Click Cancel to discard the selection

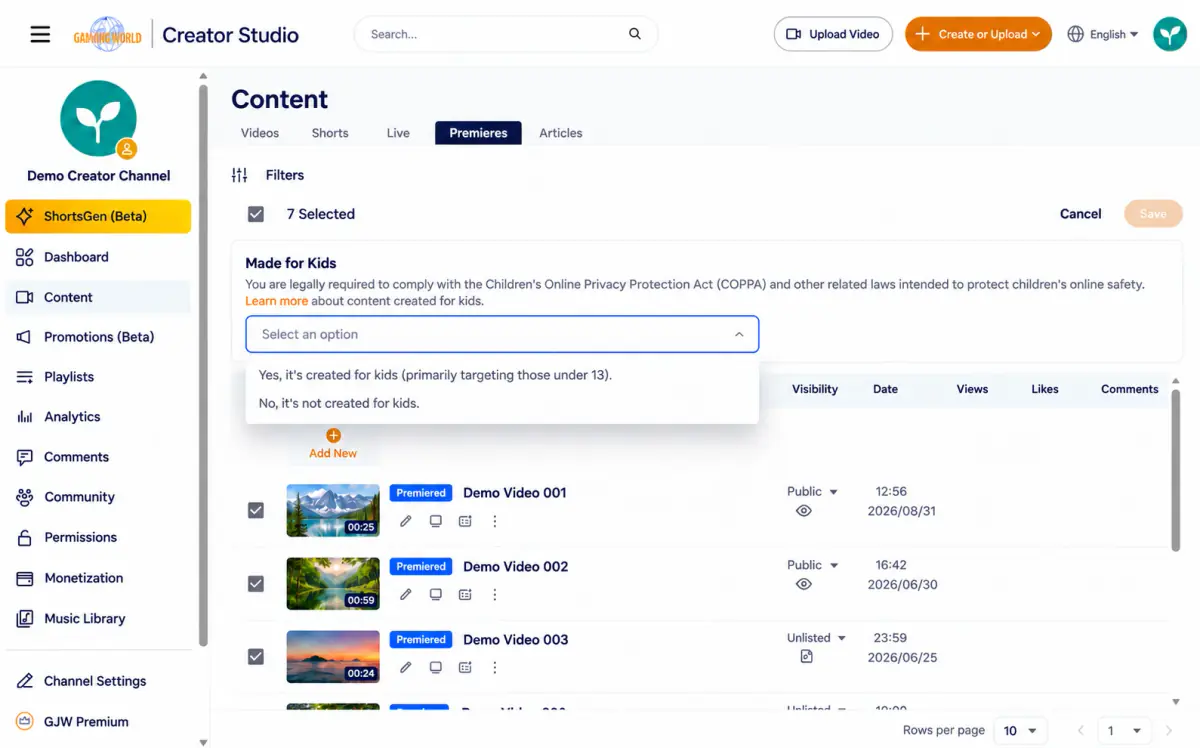click(x=1080, y=214)
